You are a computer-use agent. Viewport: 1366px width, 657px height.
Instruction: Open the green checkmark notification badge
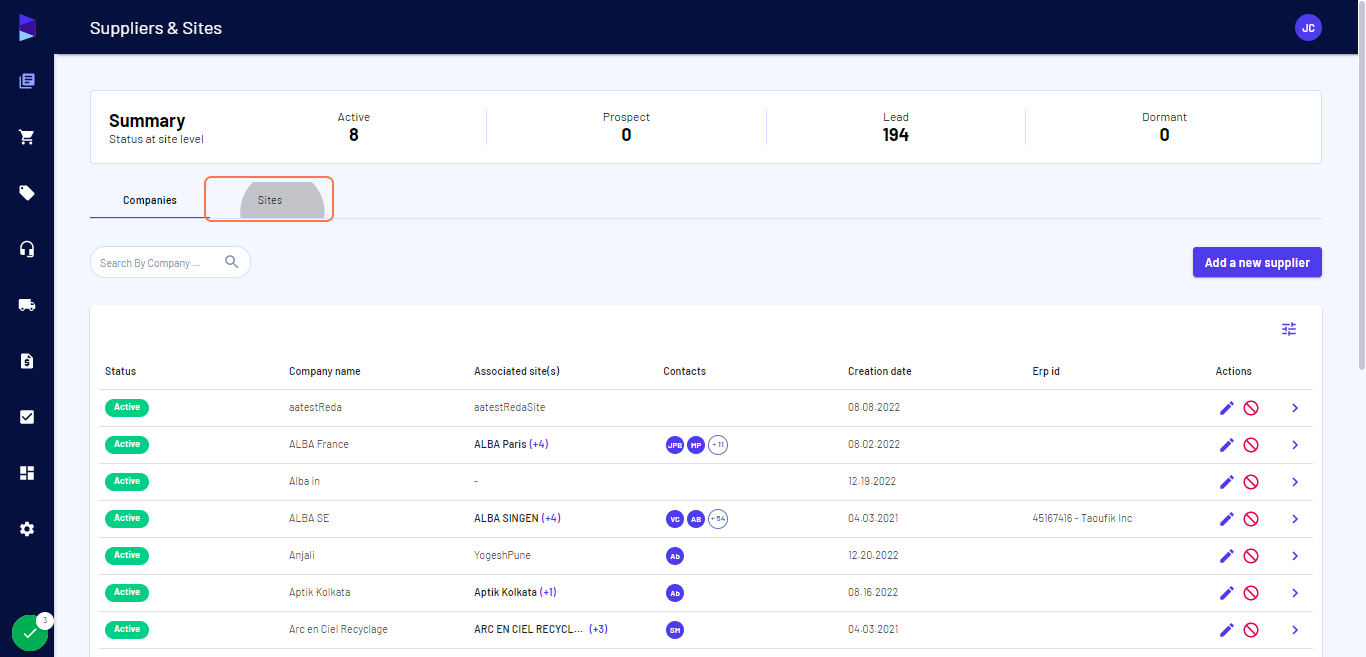pos(30,633)
